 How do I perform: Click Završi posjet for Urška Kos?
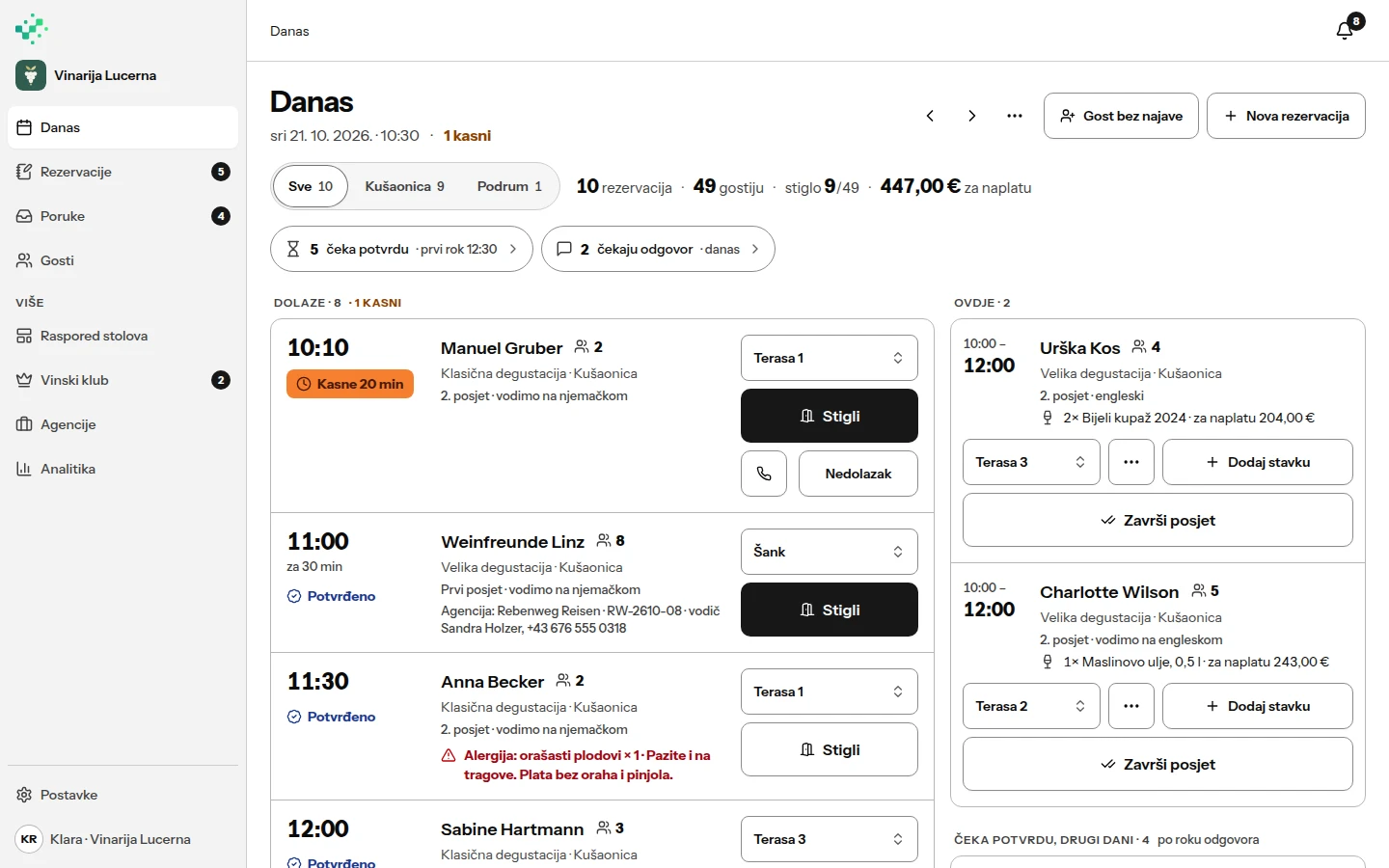[x=1157, y=520]
